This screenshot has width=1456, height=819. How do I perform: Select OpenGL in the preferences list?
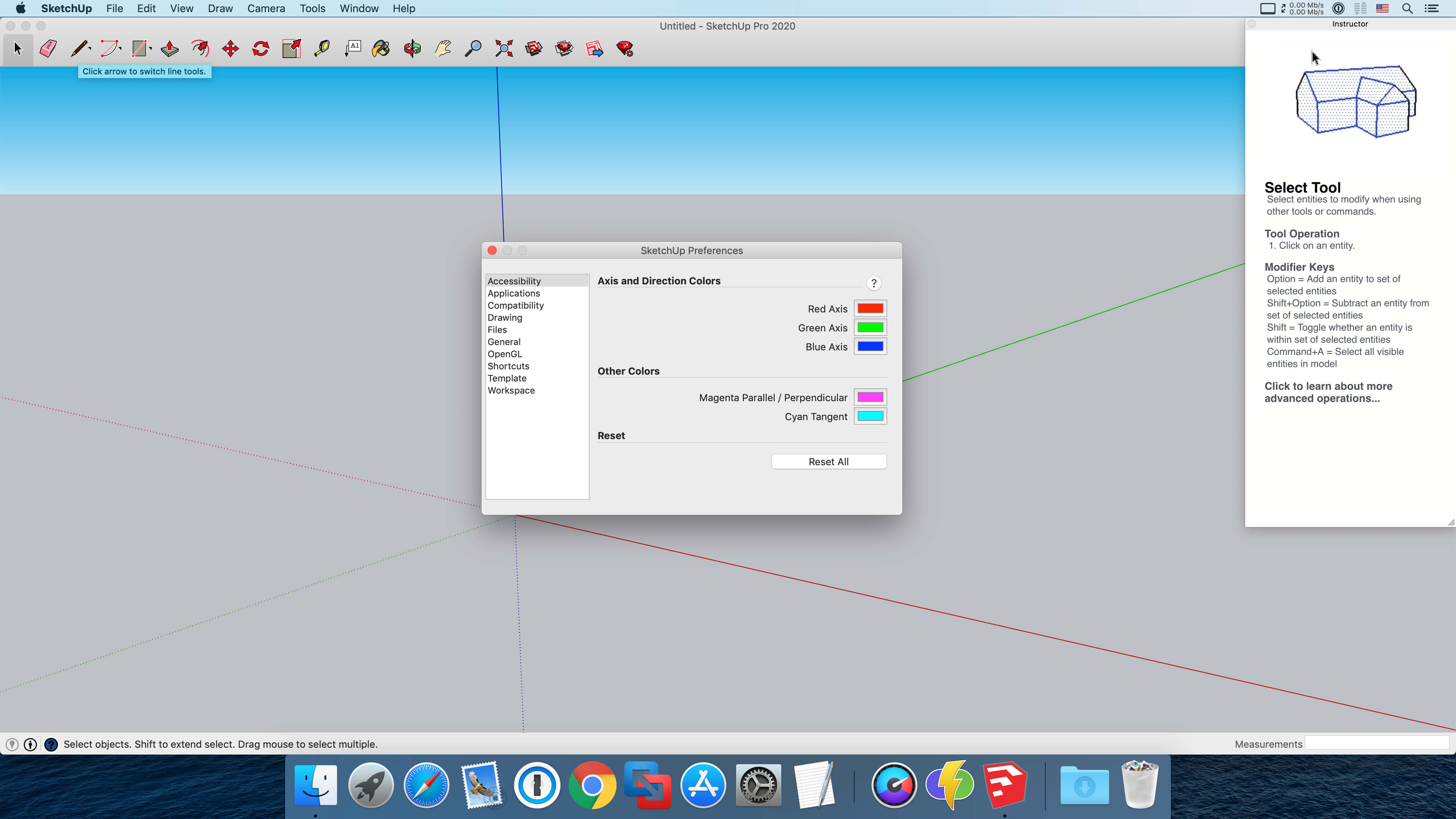pyautogui.click(x=537, y=354)
